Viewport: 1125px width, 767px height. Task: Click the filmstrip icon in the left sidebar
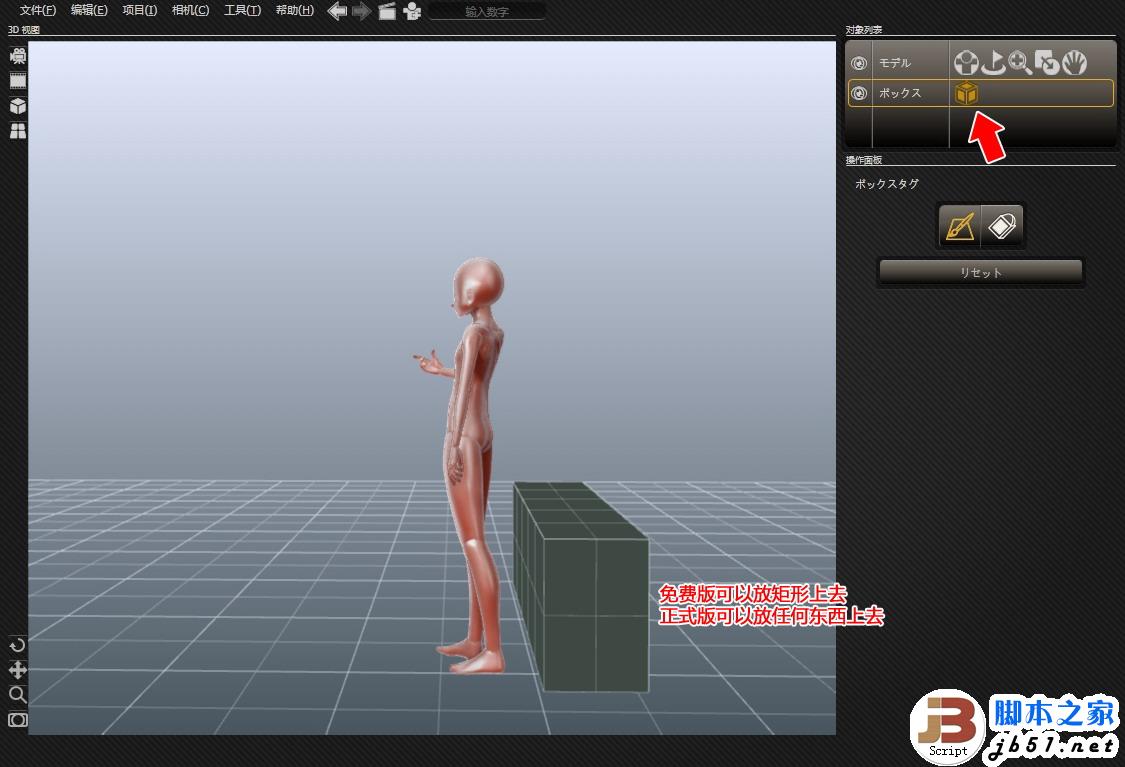pyautogui.click(x=17, y=80)
